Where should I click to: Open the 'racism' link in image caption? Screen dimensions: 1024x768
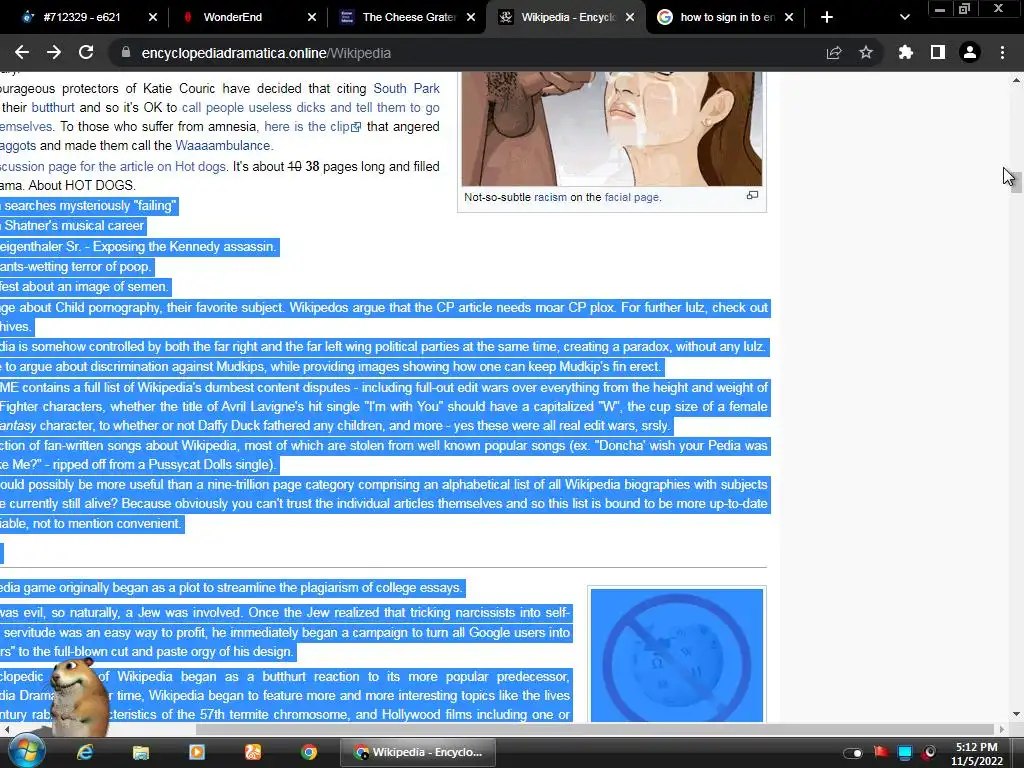[551, 197]
